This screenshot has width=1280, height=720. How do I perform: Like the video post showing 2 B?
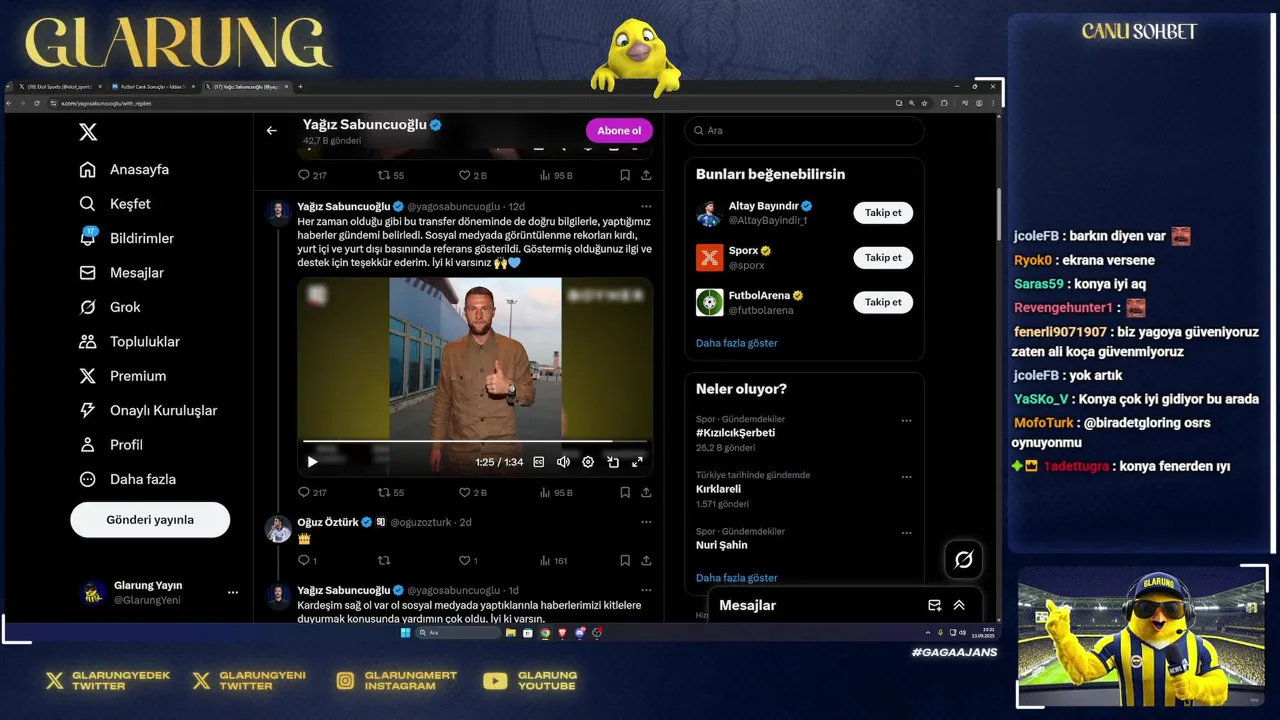pos(472,492)
